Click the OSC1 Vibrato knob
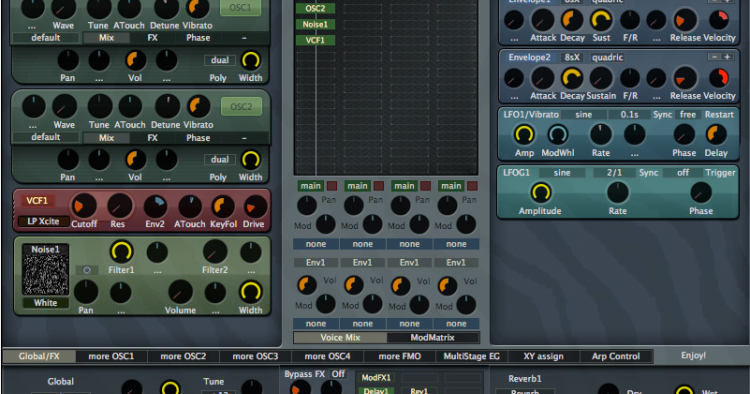The image size is (750, 394). [x=197, y=8]
